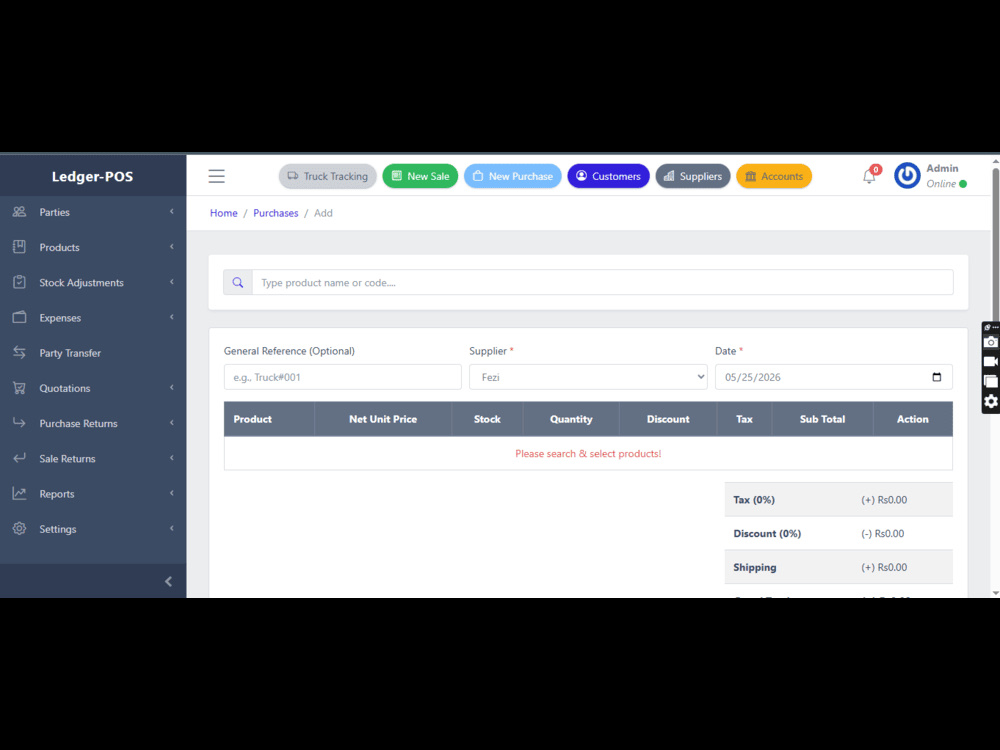Click the Date field showing 05/25/2026
Image resolution: width=1000 pixels, height=750 pixels.
834,377
